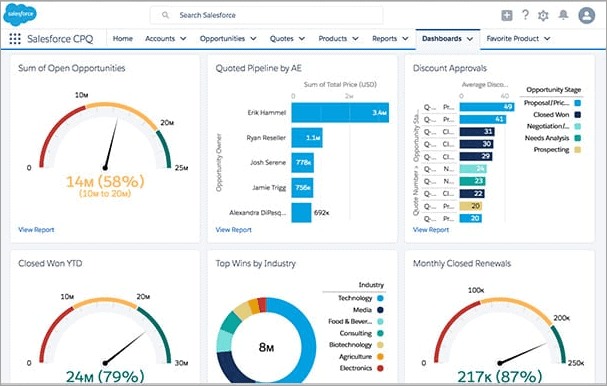
Task: Expand the Reports dropdown chevron
Action: pos(405,39)
